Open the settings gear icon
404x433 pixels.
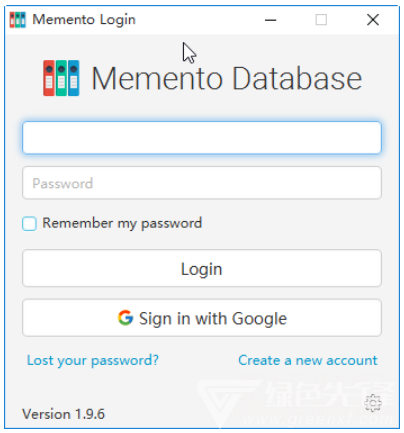[373, 403]
